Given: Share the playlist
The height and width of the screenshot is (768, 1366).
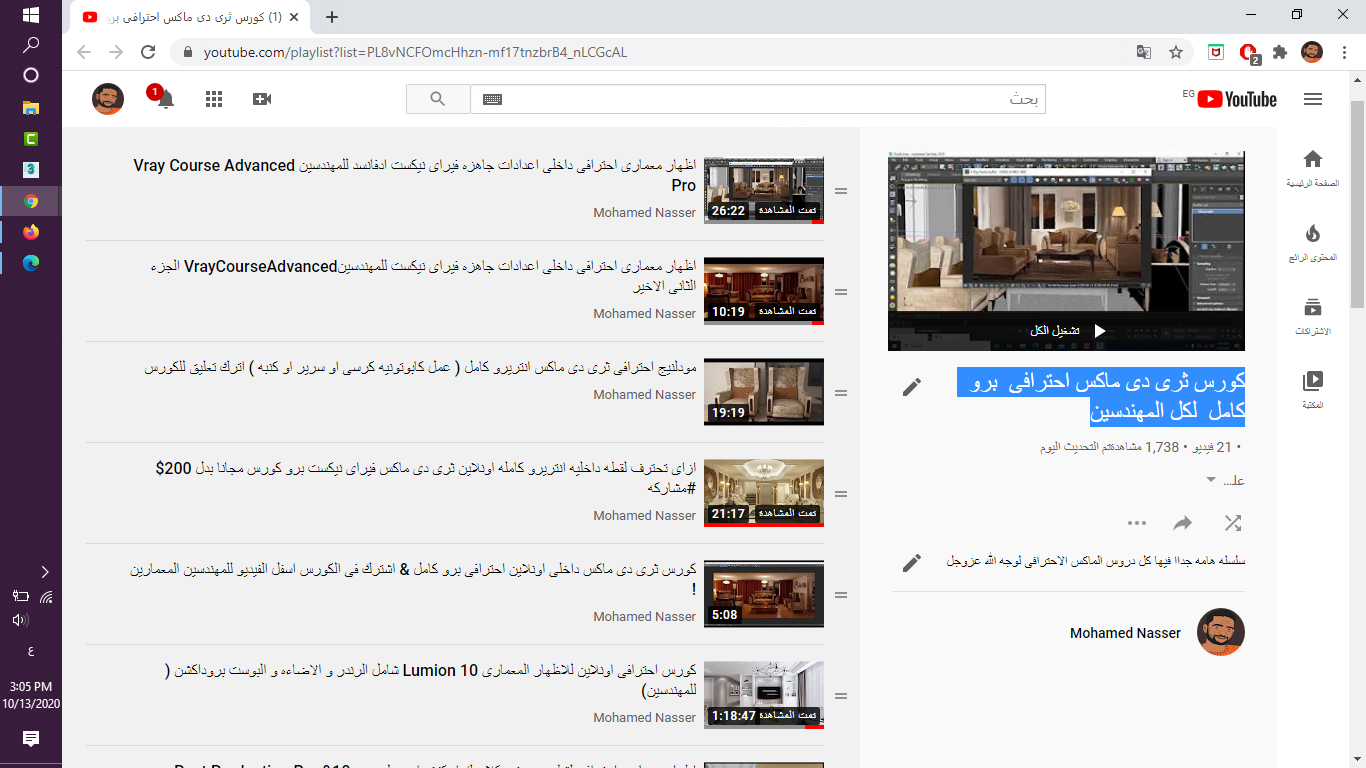Looking at the screenshot, I should 1183,523.
